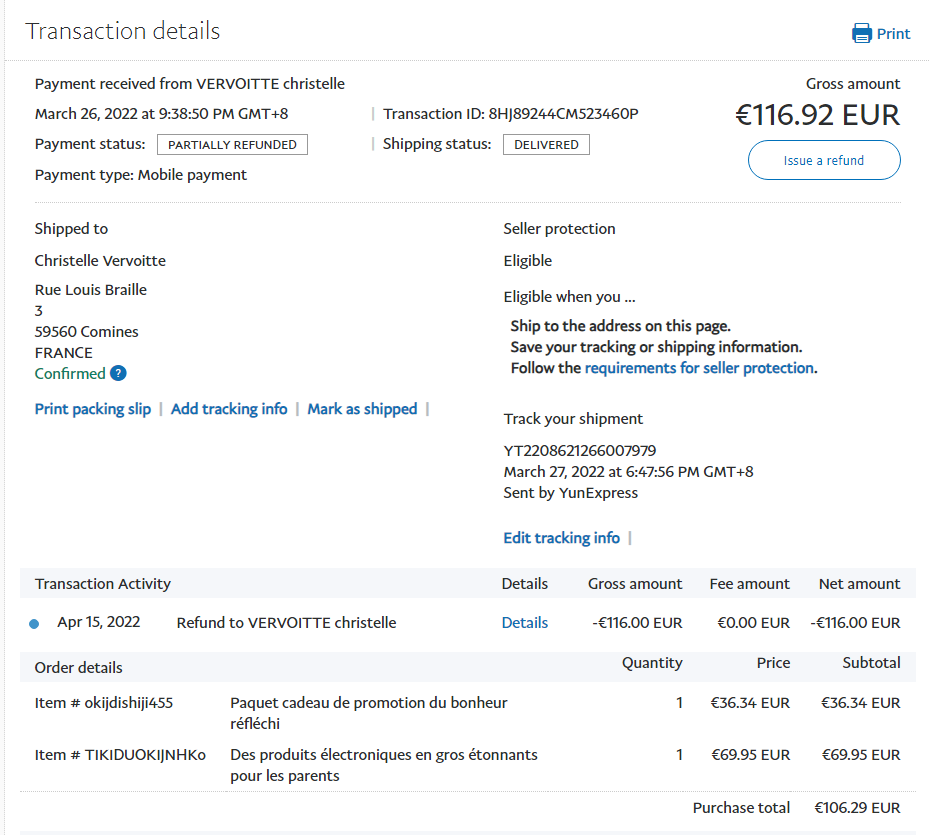This screenshot has width=929, height=835.
Task: Select item number okijdishiji455
Action: [x=104, y=703]
